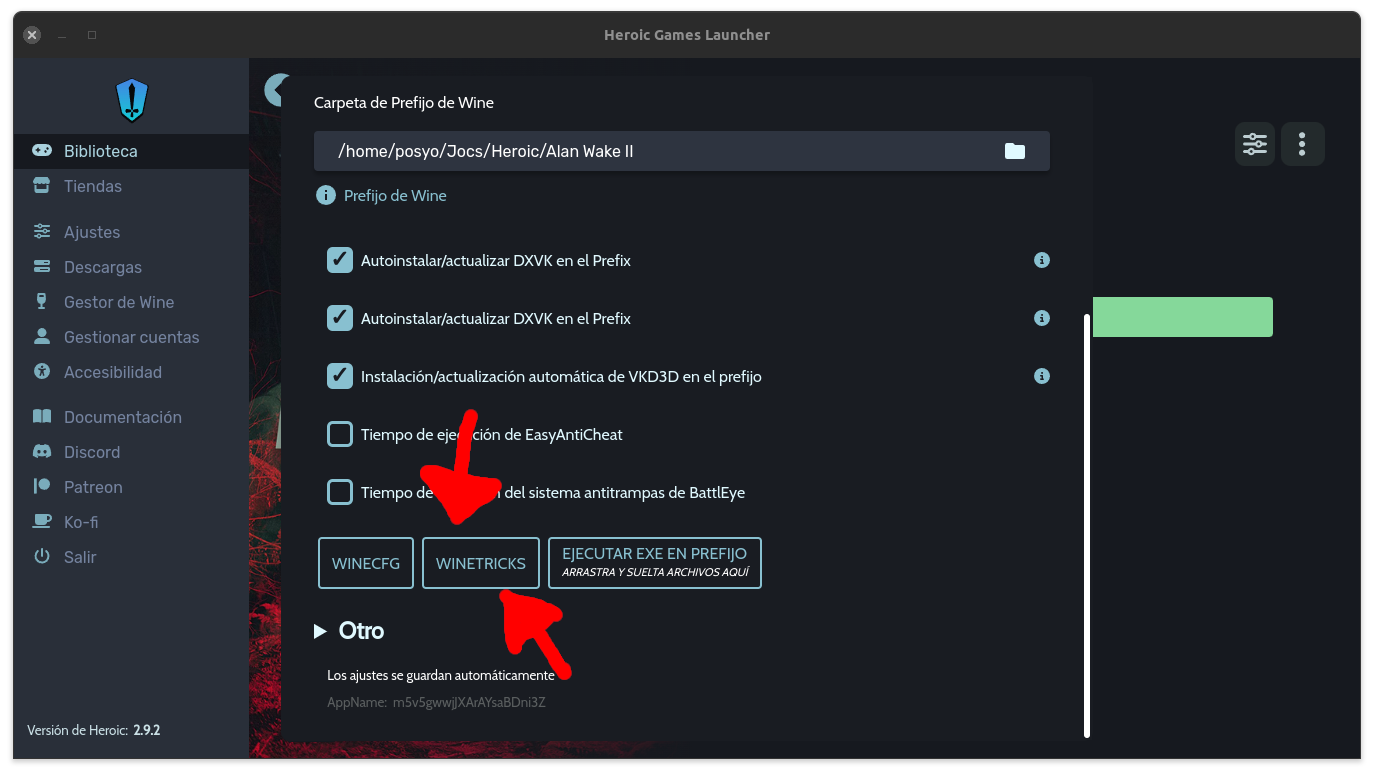1374x775 pixels.
Task: Click the WINETRICKS button
Action: 481,564
